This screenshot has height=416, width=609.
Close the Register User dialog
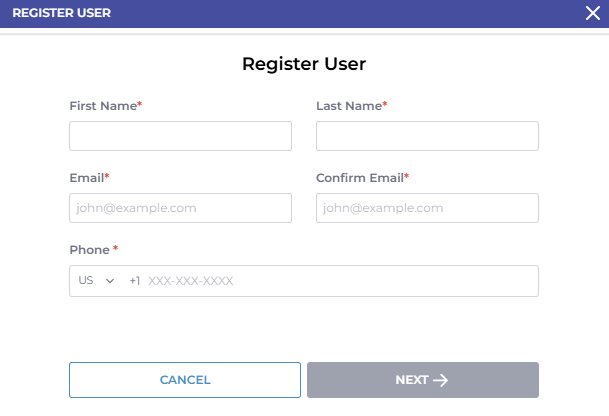click(592, 13)
